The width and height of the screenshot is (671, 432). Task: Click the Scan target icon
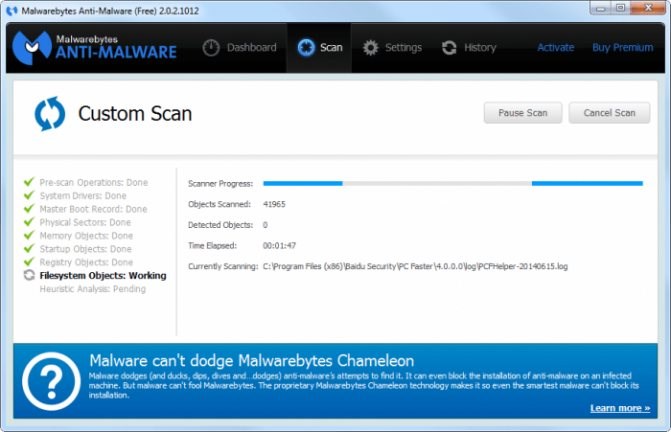point(306,47)
